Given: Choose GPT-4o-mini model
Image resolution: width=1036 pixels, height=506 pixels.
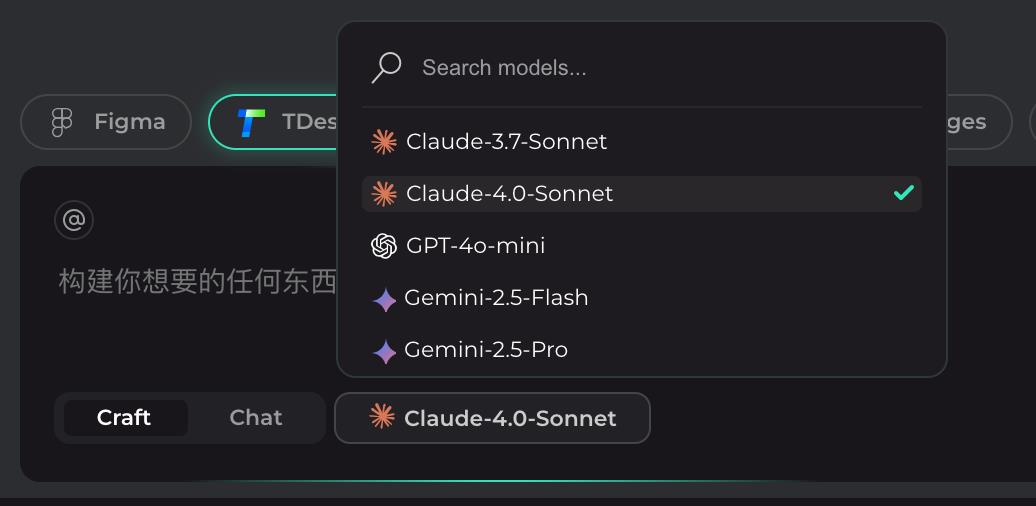Looking at the screenshot, I should [x=642, y=246].
